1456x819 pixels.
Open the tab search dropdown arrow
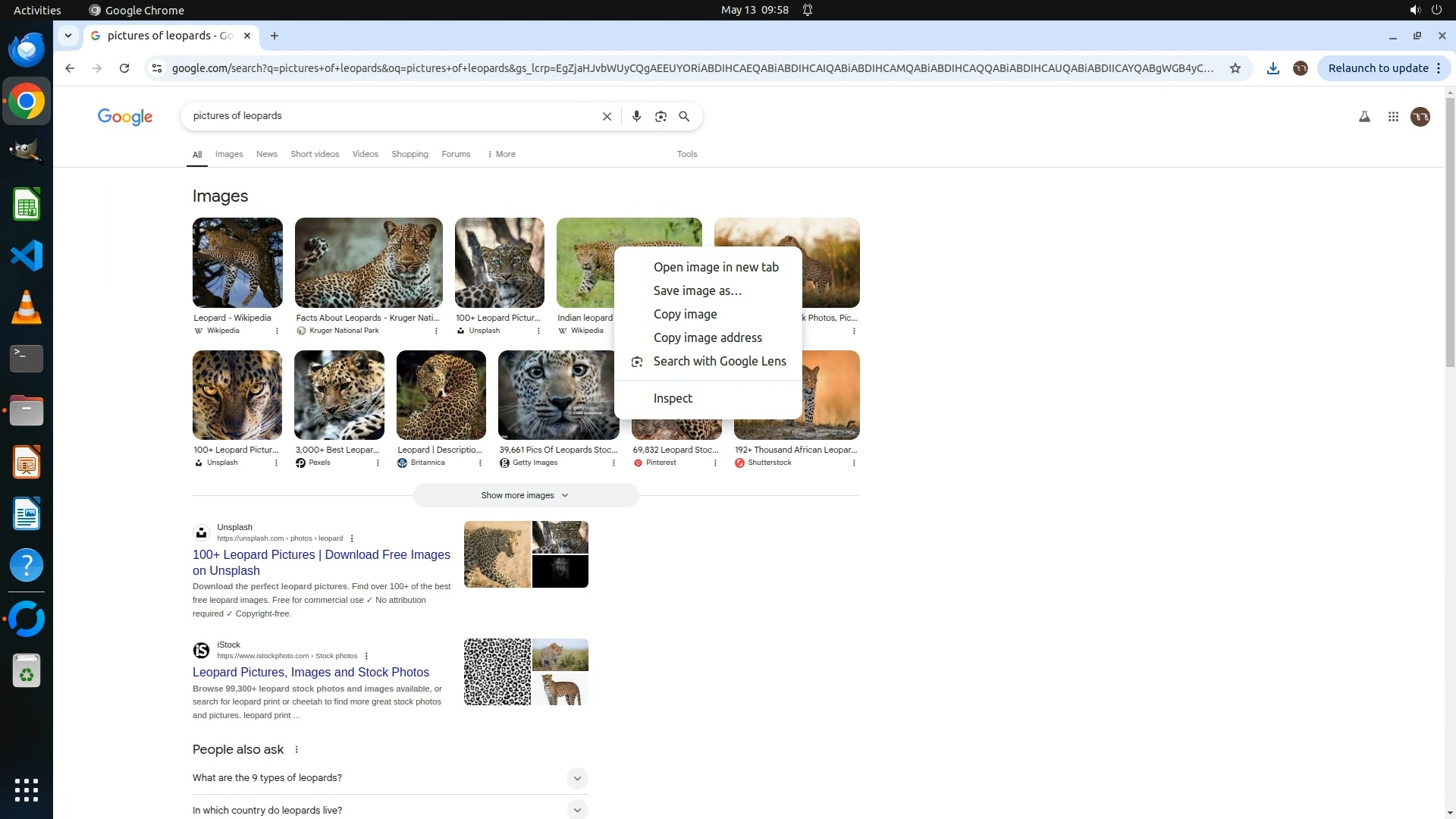[x=68, y=36]
